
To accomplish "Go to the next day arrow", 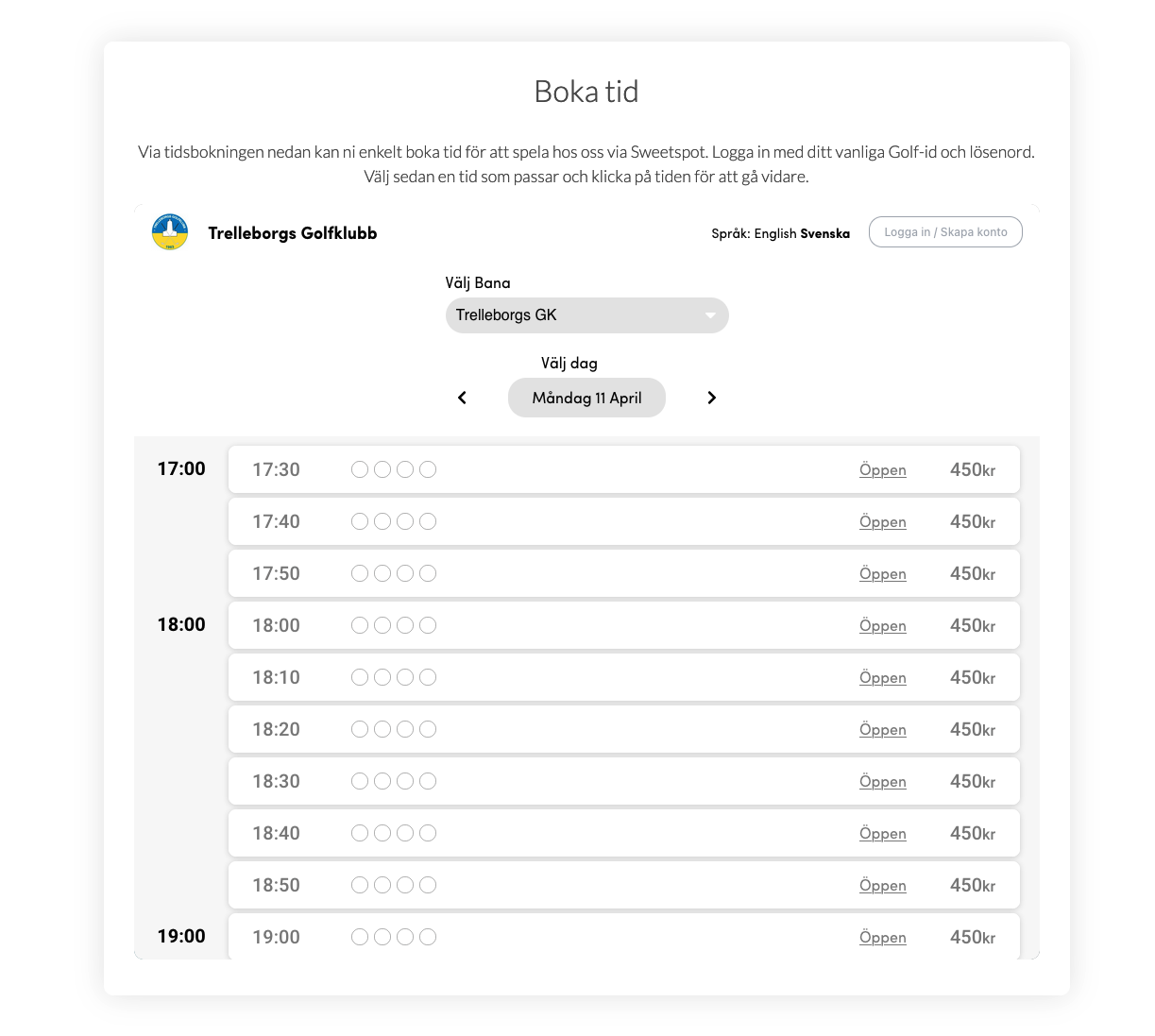I will [712, 398].
